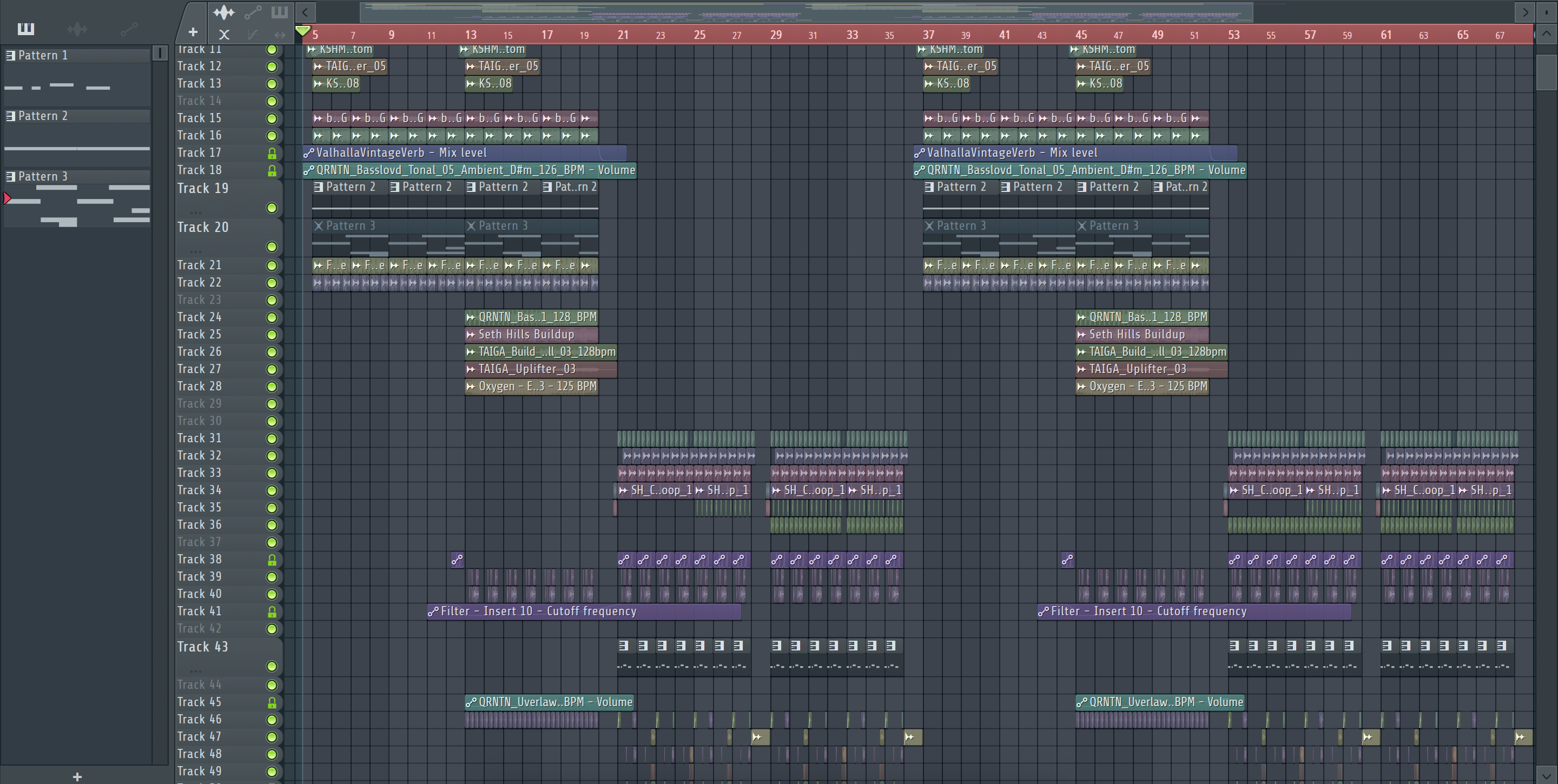Unlock Track 38 lock icon
Screen dimensions: 1558x784
(272, 560)
